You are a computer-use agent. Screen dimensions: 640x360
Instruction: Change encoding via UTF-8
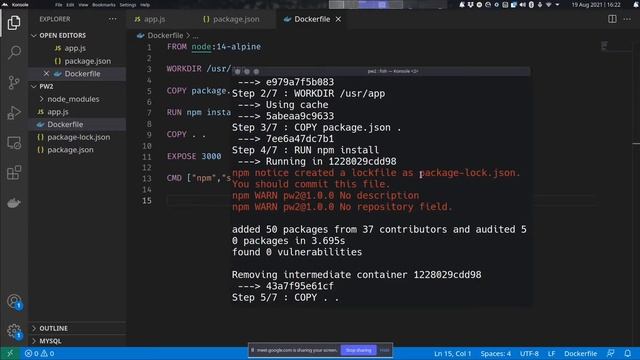[x=529, y=353]
